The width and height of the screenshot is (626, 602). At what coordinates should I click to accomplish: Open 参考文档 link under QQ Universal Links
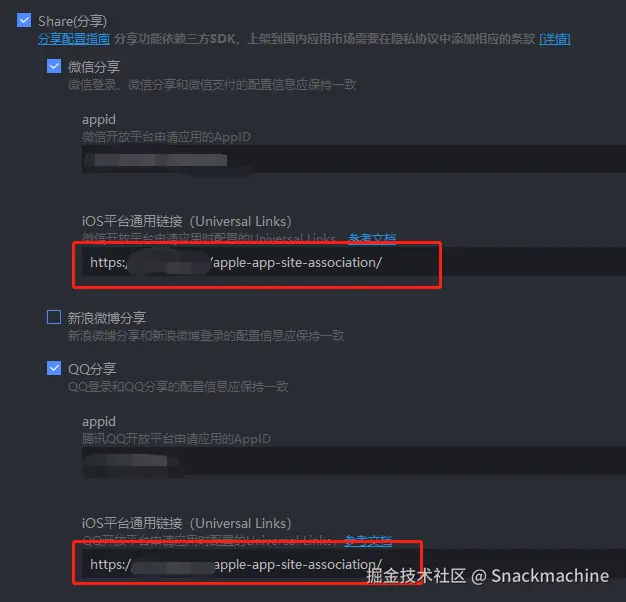[x=368, y=540]
